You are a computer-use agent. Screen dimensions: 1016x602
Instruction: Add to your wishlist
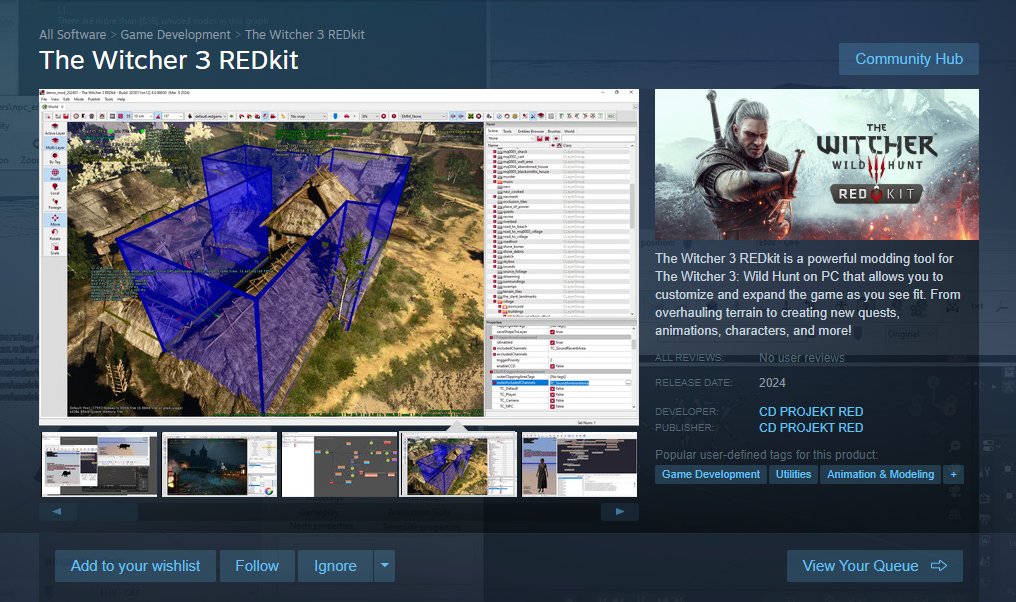click(x=135, y=566)
